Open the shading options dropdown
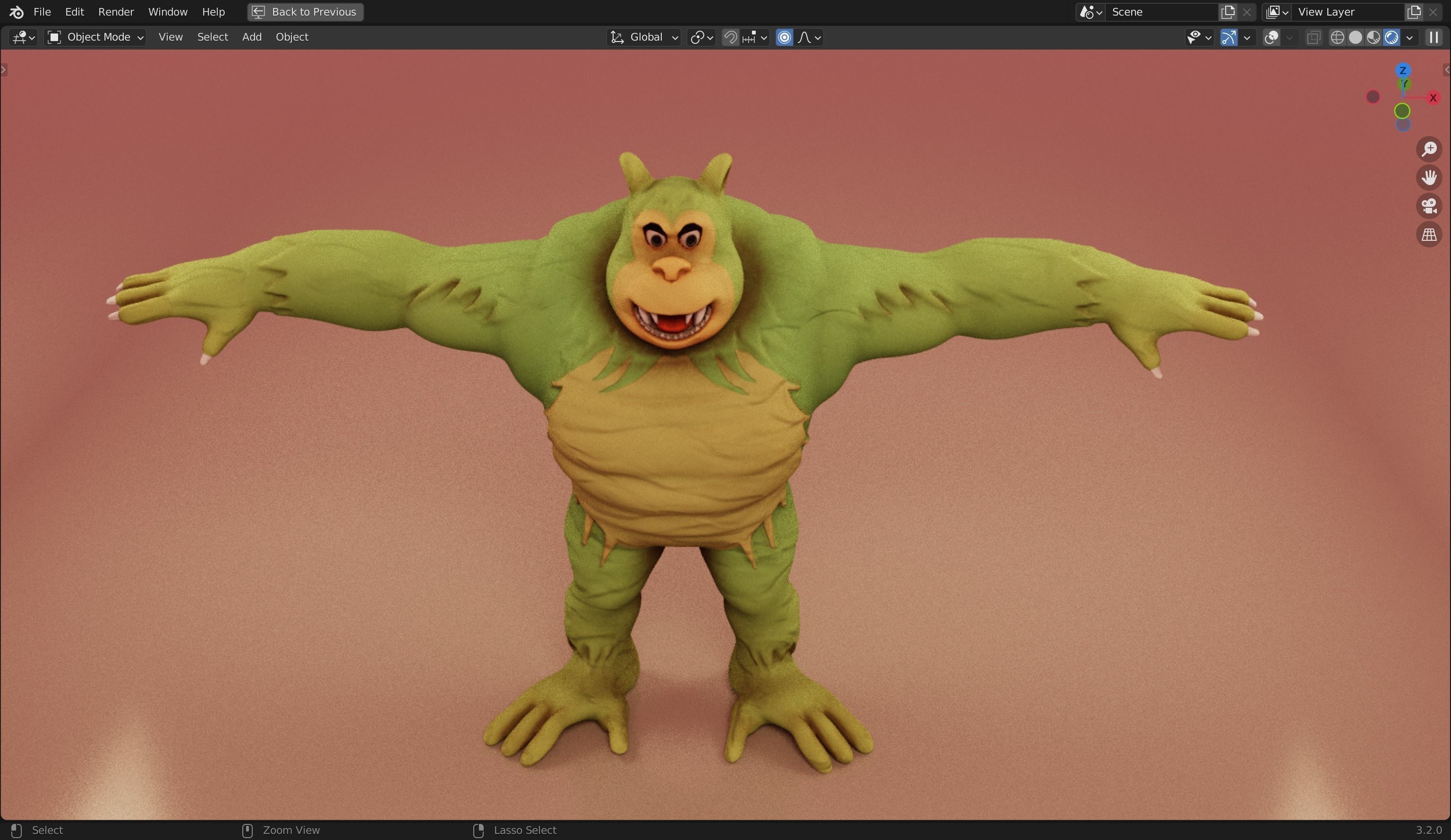 click(x=1409, y=37)
